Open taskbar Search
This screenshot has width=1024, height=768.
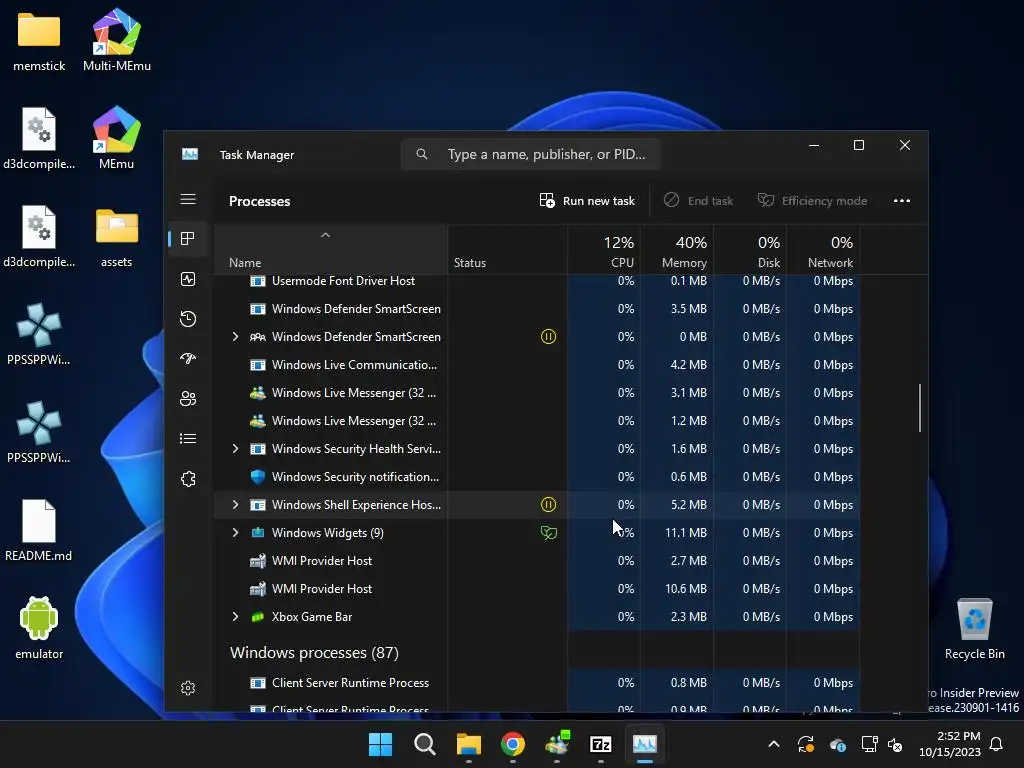[x=424, y=744]
